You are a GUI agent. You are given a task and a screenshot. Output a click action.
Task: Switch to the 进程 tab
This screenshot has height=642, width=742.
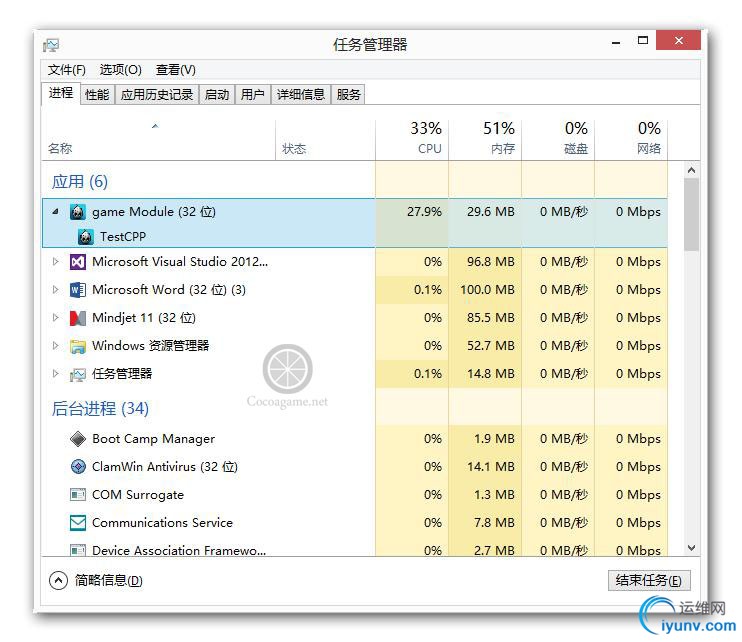tap(61, 93)
